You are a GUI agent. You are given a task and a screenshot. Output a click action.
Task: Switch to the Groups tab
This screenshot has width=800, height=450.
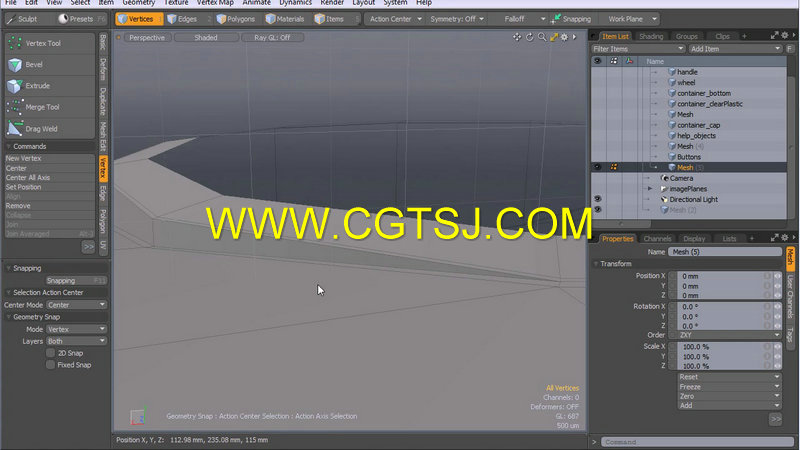coord(686,36)
